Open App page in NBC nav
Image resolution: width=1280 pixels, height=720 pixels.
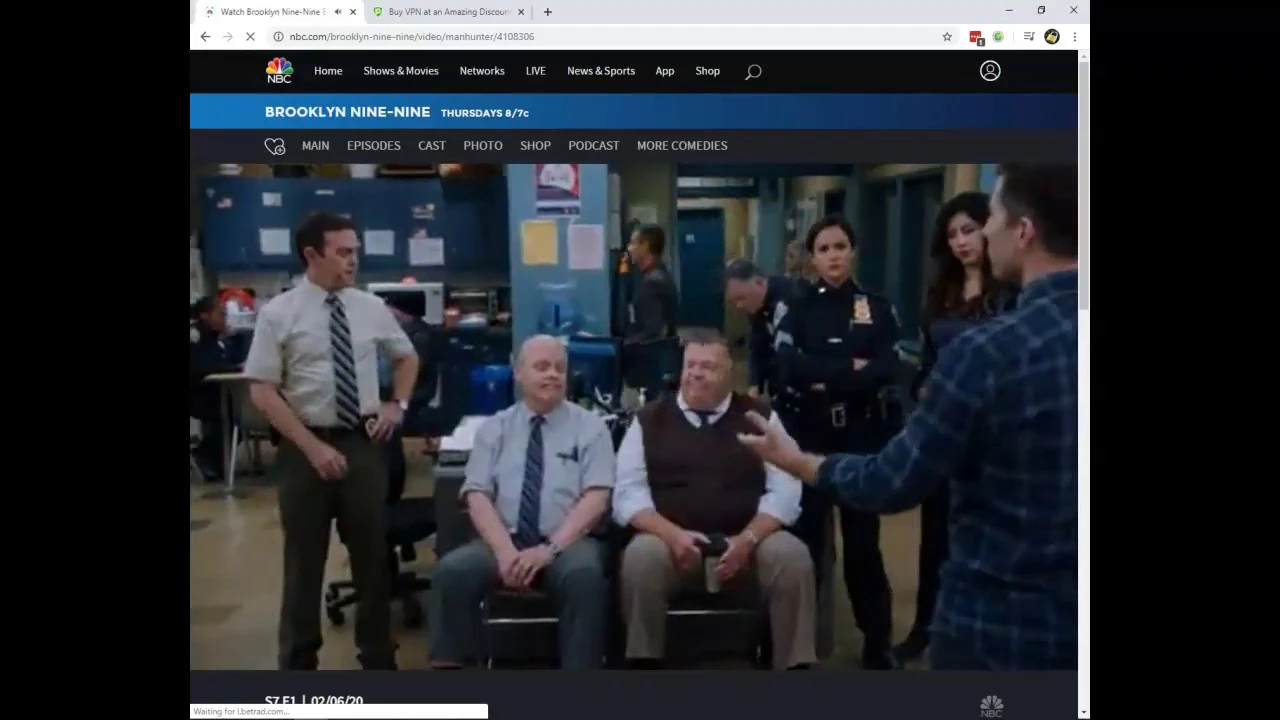click(665, 71)
